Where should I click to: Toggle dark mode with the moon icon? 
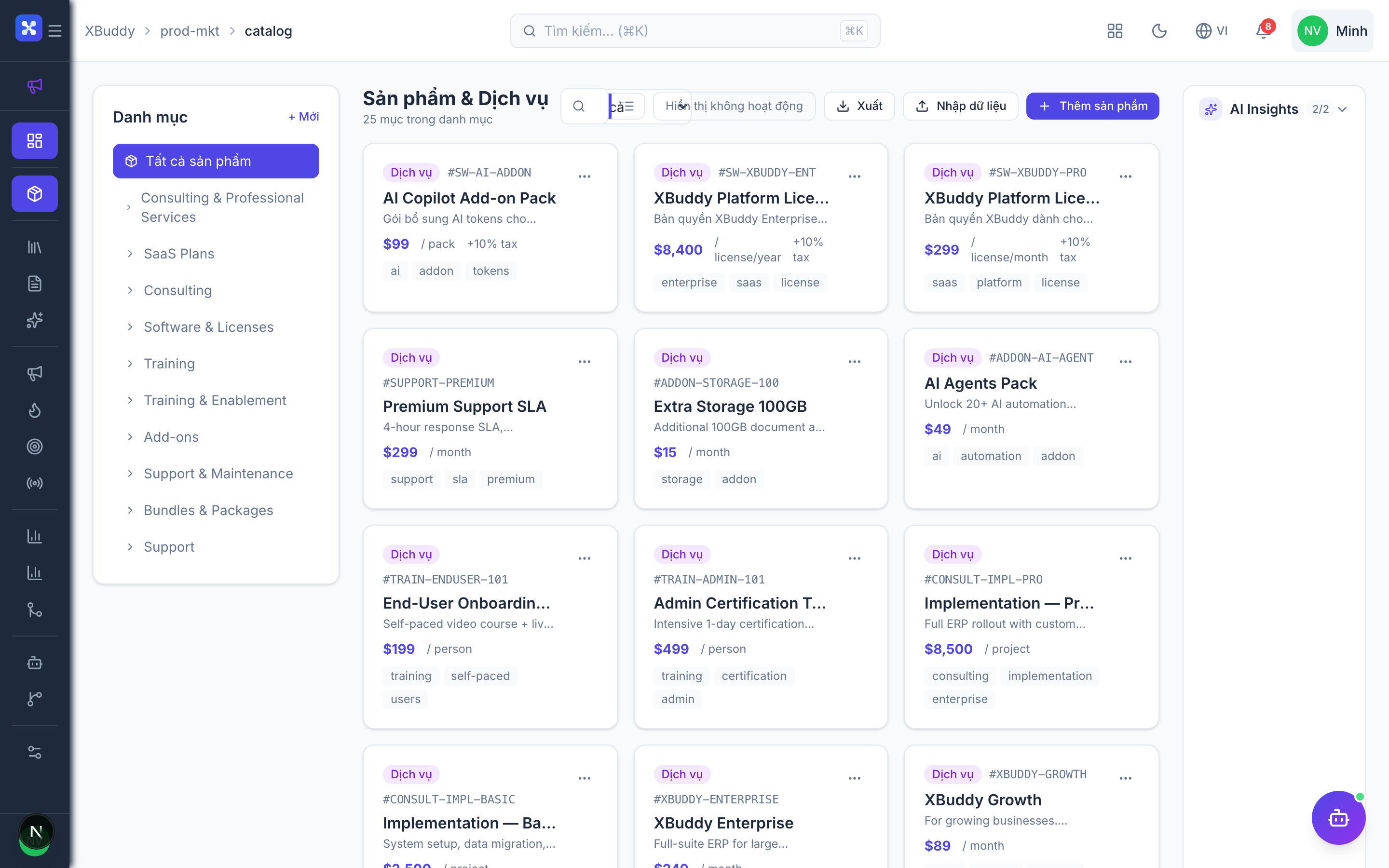[x=1159, y=31]
